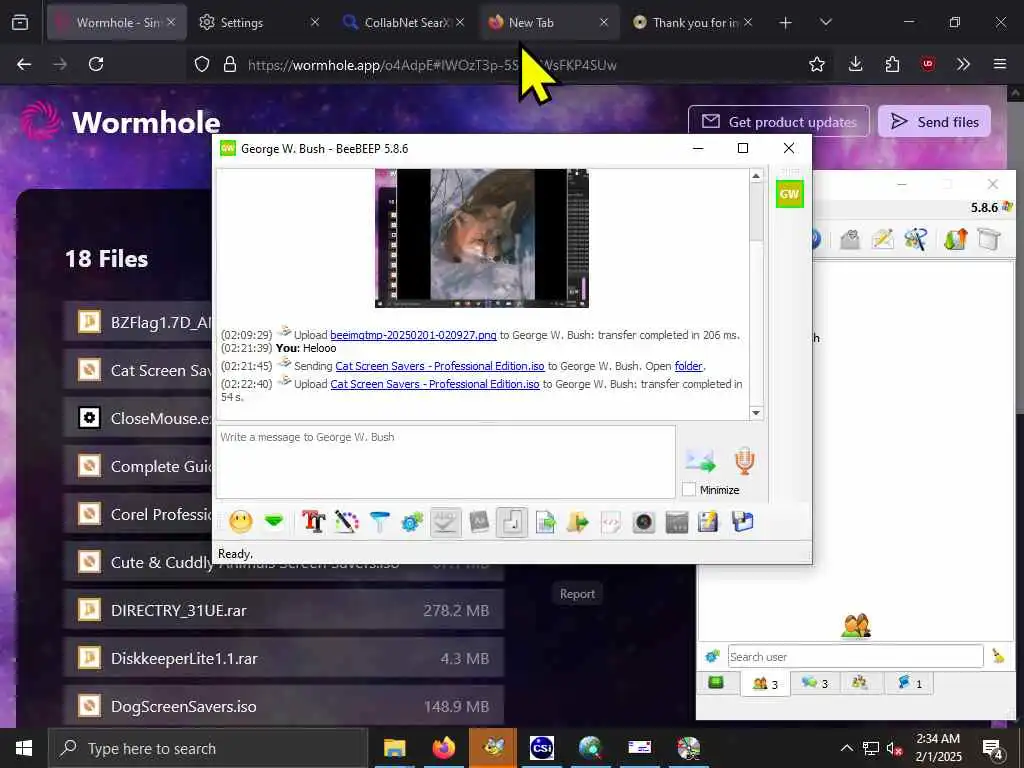Click the magnifier users search icon in BeeBEEP toolbar
Image resolution: width=1024 pixels, height=768 pixels.
(916, 239)
